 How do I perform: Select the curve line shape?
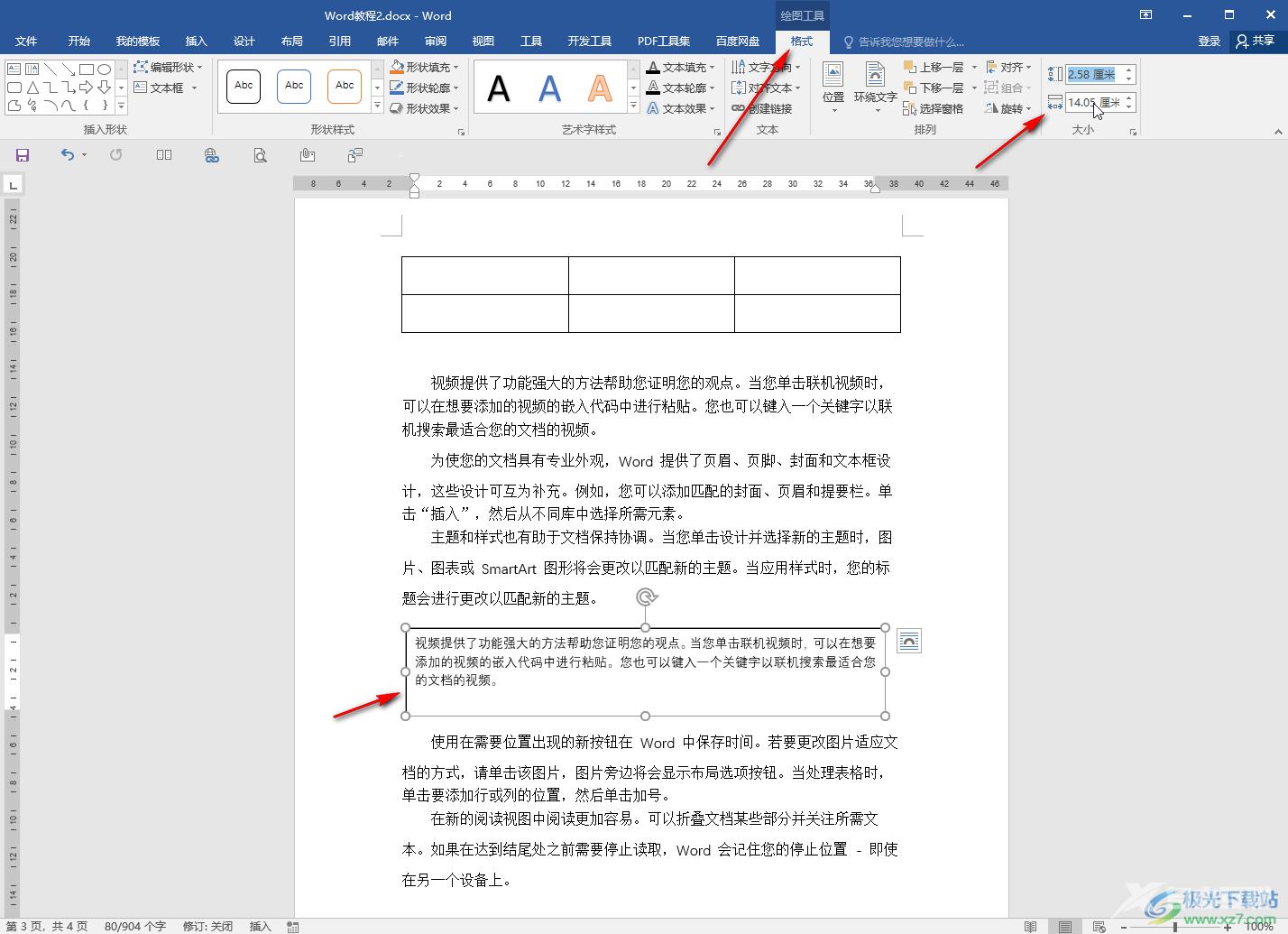click(68, 105)
